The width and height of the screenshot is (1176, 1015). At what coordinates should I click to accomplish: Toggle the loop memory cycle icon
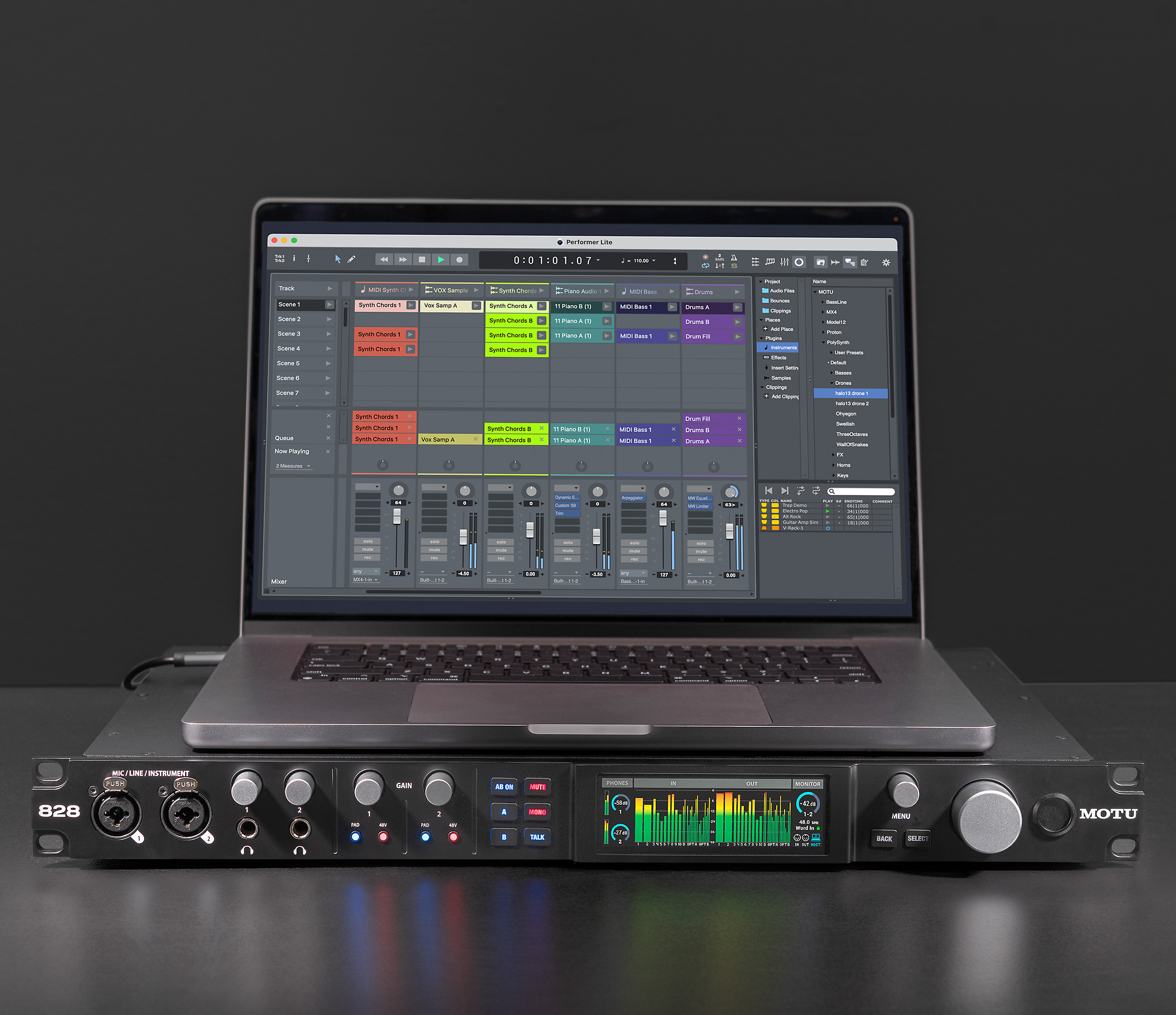[x=705, y=266]
